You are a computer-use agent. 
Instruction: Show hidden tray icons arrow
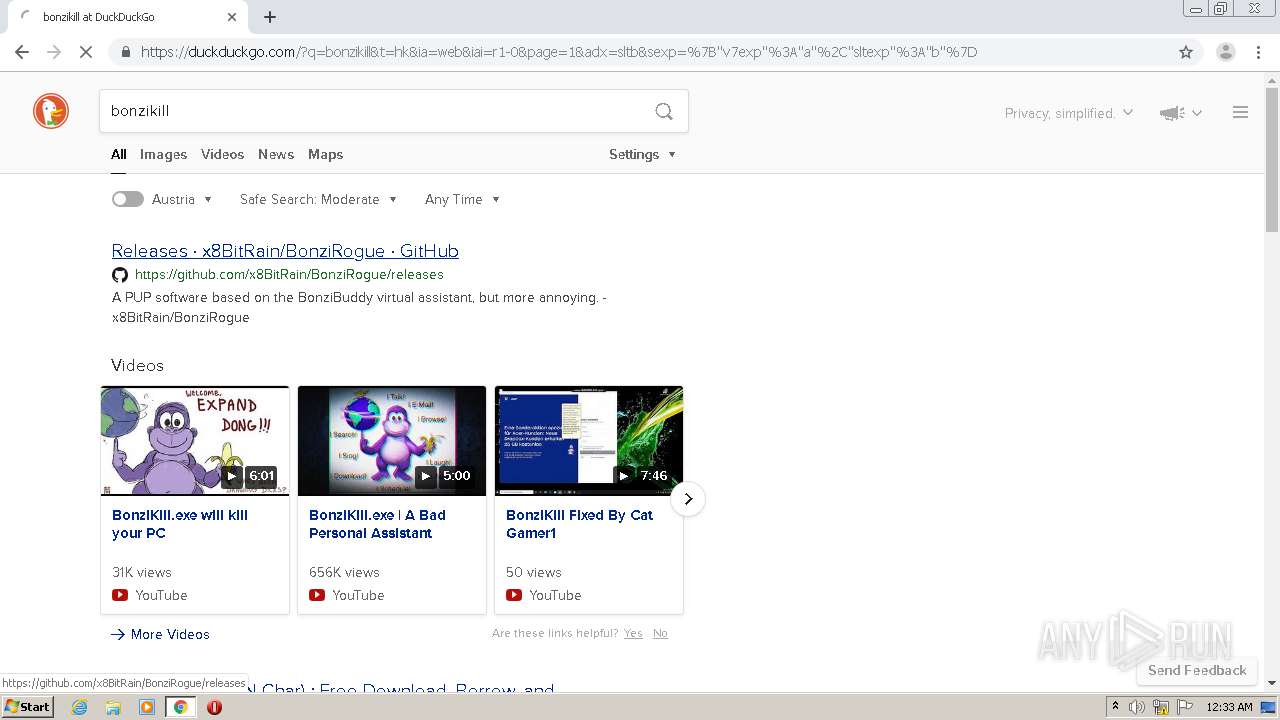(1115, 707)
